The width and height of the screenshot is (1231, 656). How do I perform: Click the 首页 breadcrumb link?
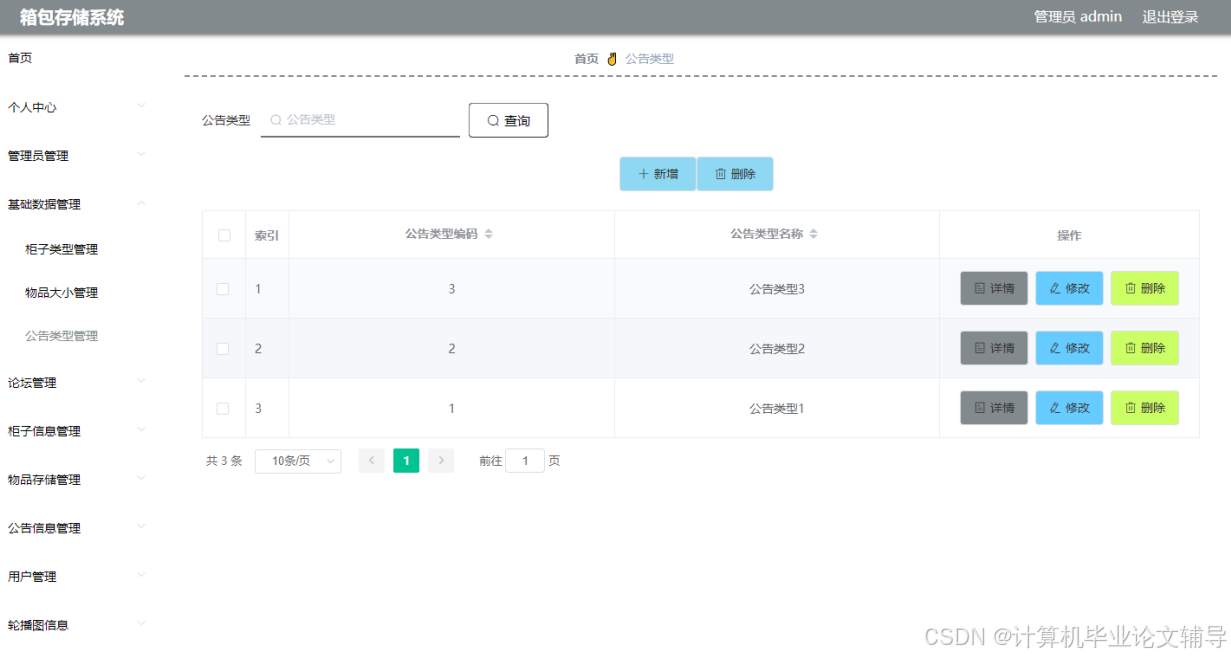[586, 59]
